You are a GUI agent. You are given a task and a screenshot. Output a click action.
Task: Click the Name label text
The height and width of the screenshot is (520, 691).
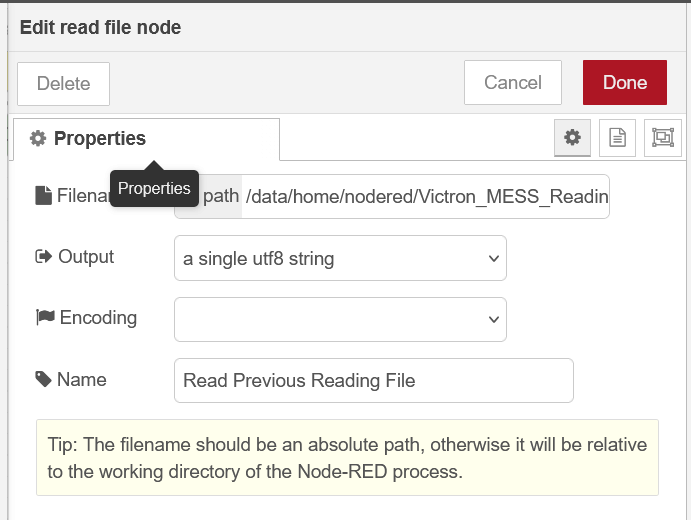pos(82,379)
